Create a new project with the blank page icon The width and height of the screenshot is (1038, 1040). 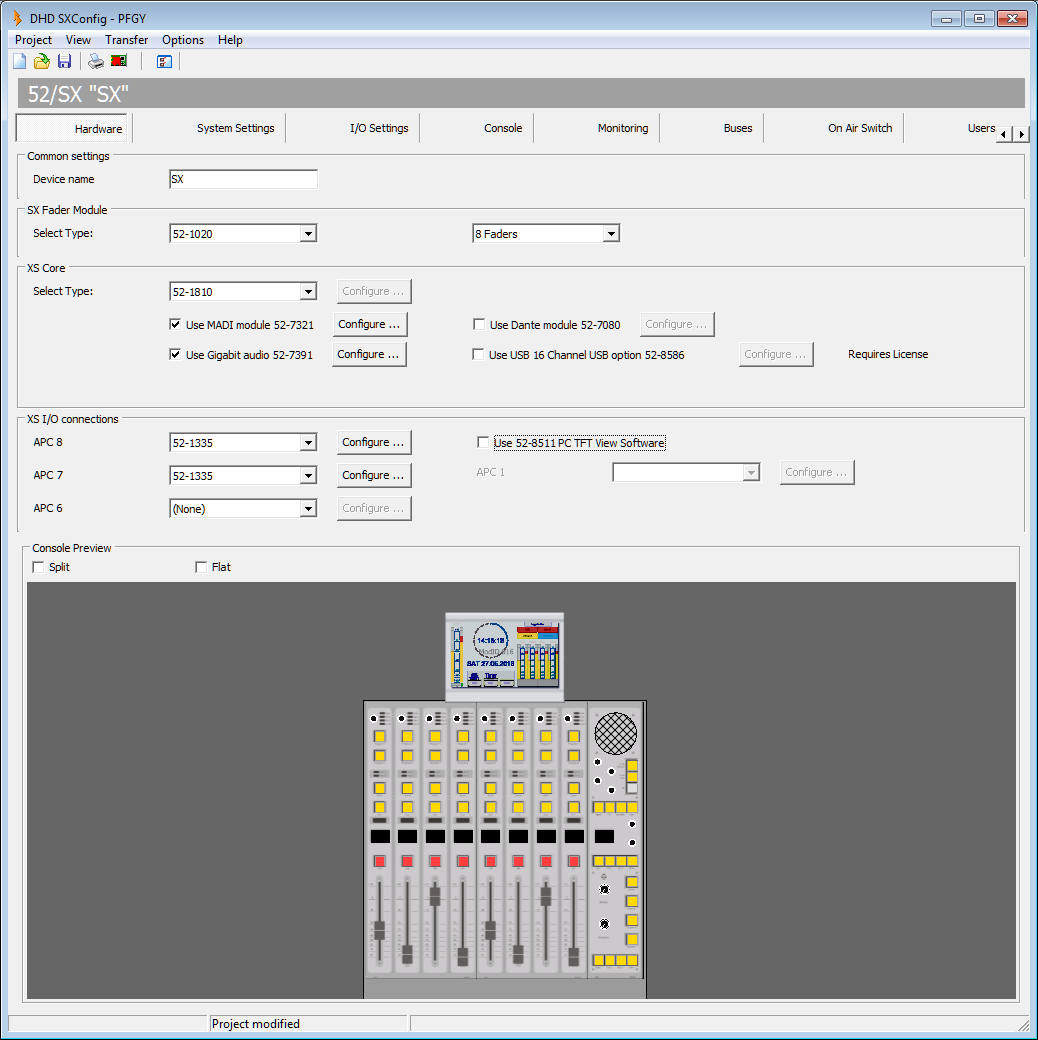point(20,62)
